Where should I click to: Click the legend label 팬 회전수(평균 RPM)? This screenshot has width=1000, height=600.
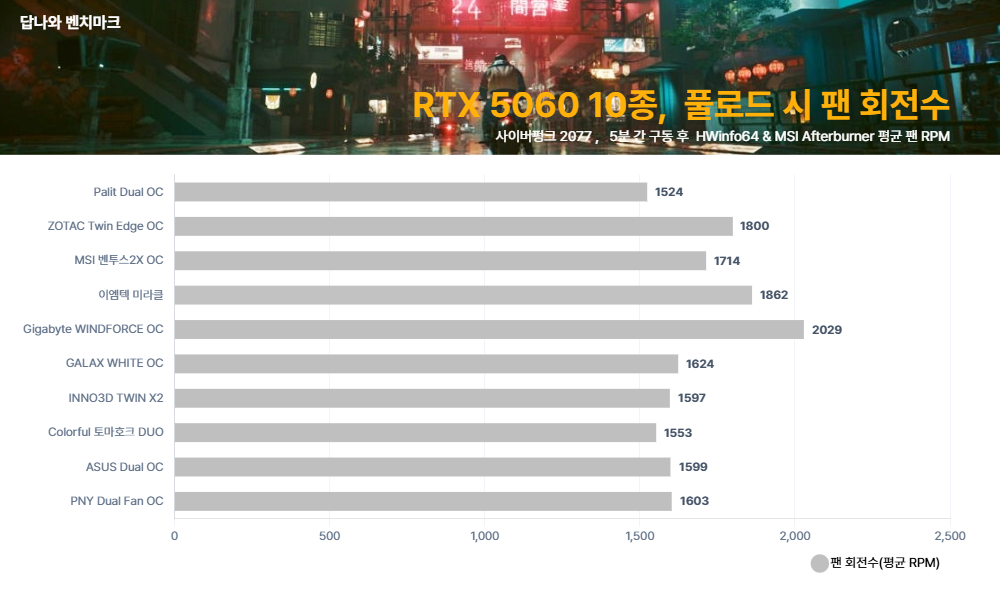tap(885, 564)
